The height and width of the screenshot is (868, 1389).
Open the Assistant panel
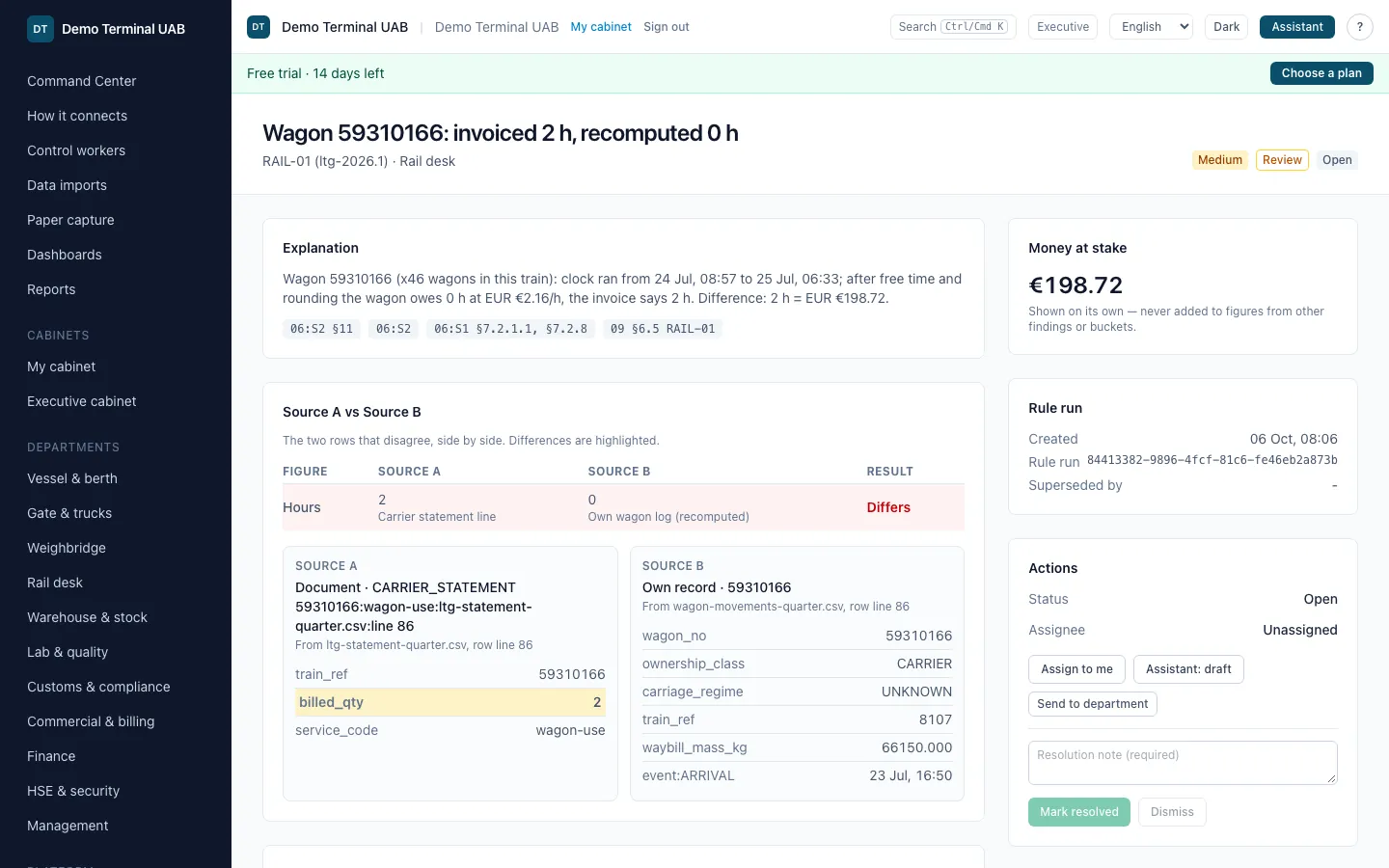click(x=1296, y=27)
